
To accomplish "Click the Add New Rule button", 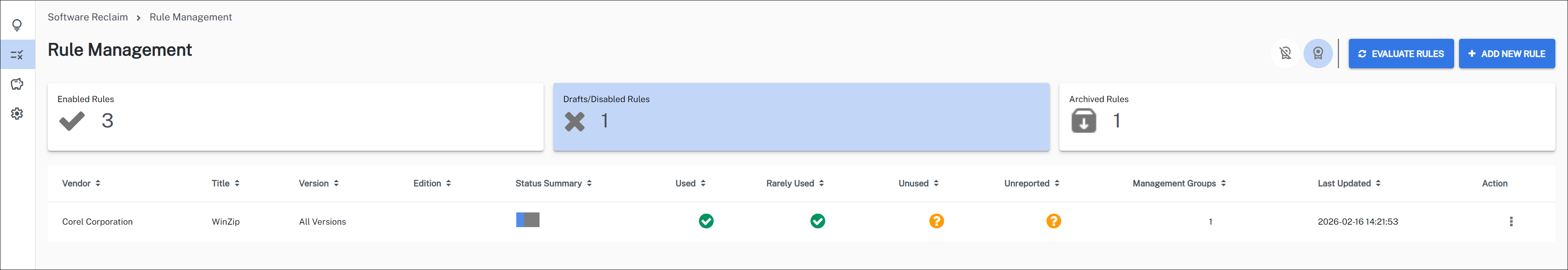I will [1506, 54].
